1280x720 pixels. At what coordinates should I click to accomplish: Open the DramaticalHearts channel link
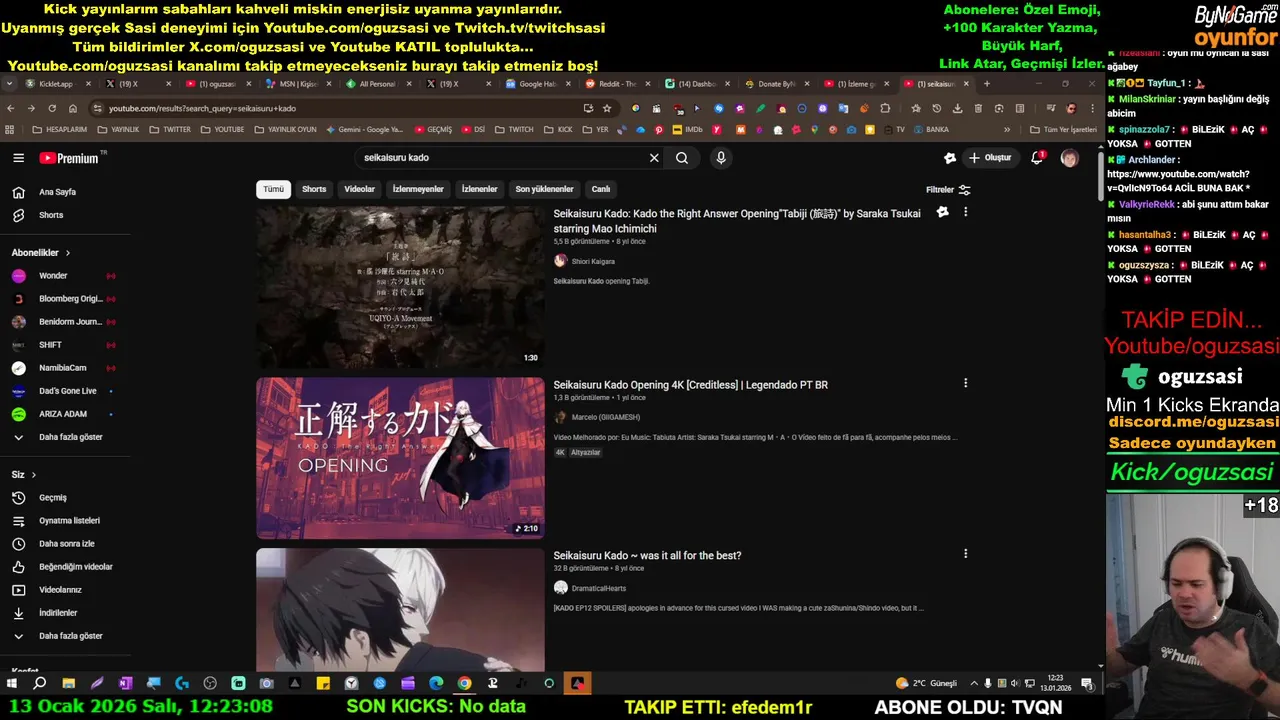[x=599, y=589]
